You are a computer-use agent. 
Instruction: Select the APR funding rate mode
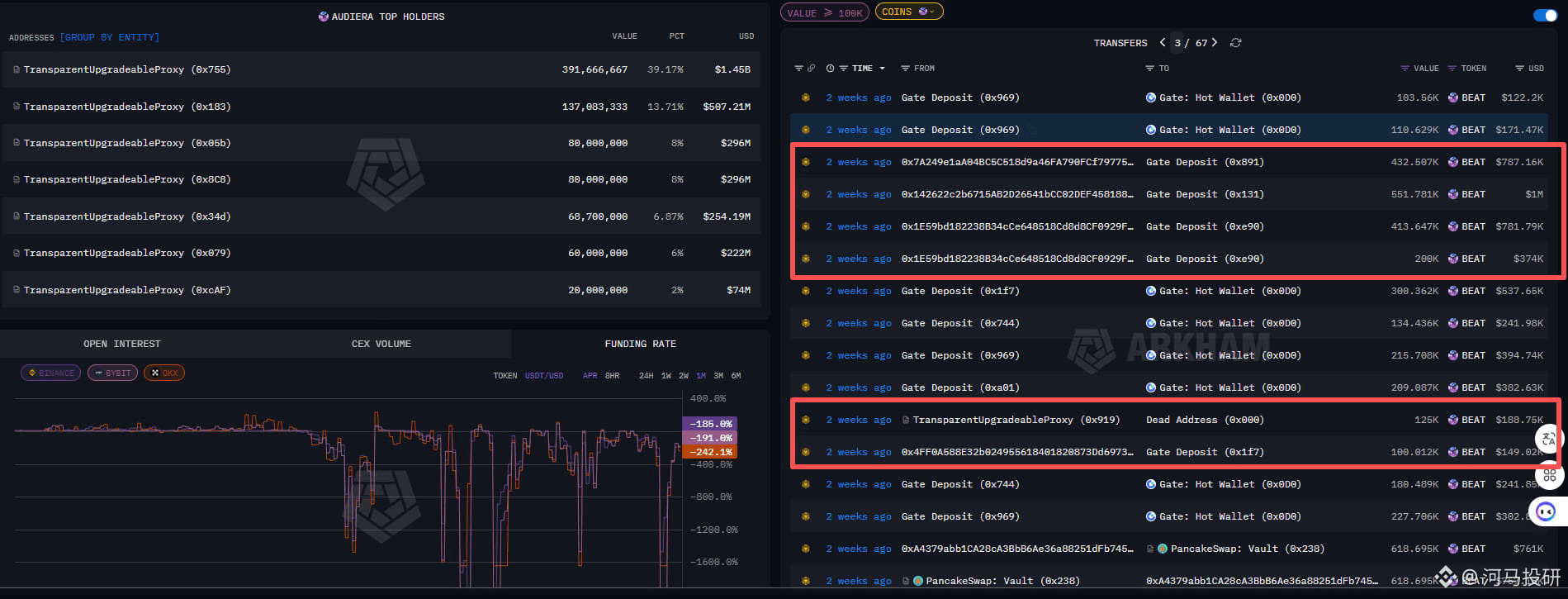(x=590, y=376)
